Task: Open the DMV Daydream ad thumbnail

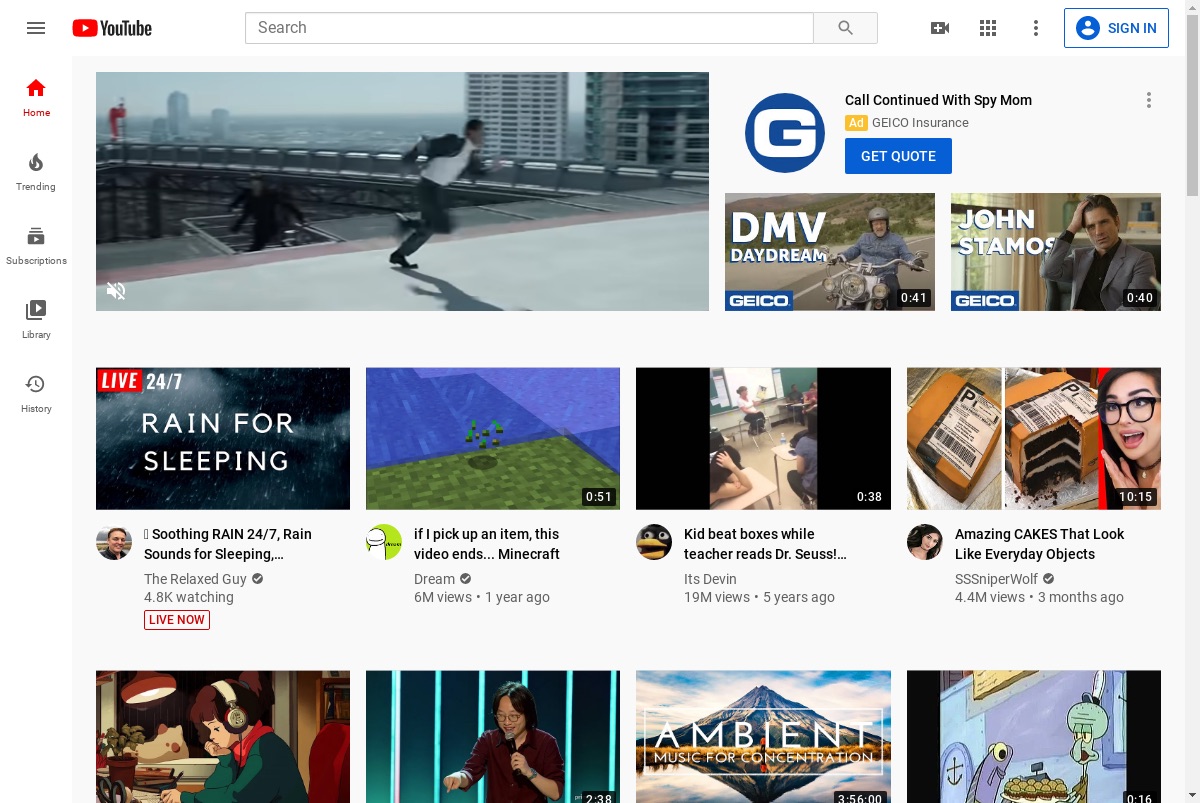Action: click(x=830, y=252)
